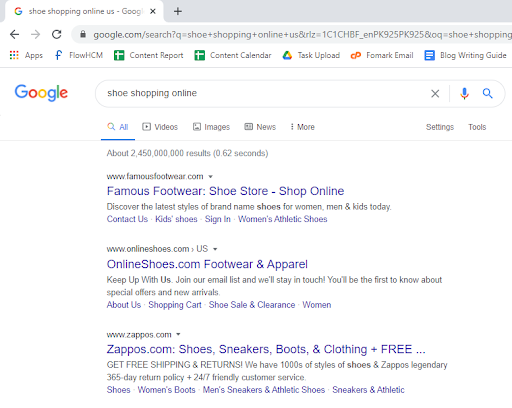The height and width of the screenshot is (408, 512).
Task: Open the Content Calendar bookmark
Action: [x=233, y=55]
